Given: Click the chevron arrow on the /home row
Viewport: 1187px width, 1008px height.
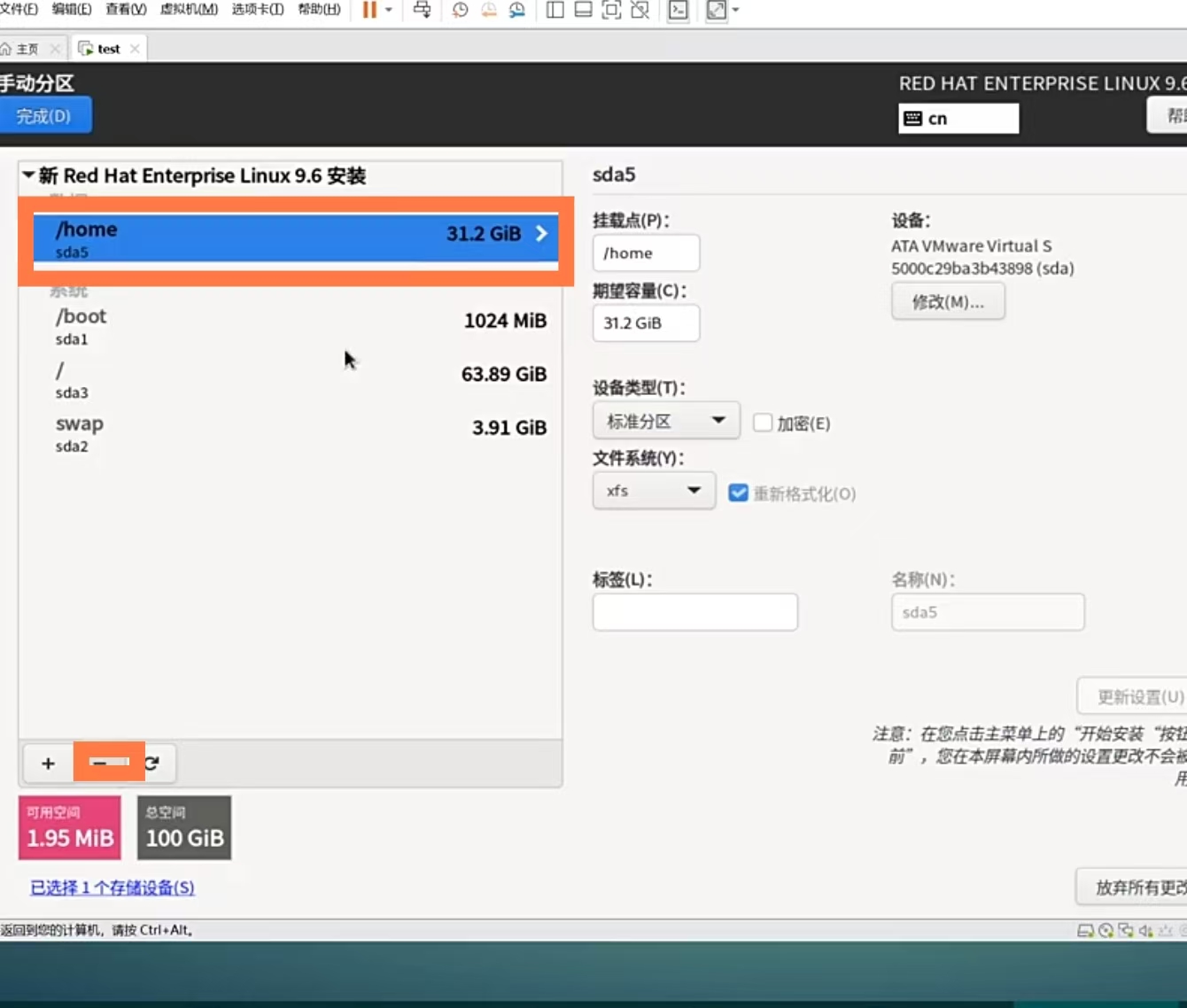Looking at the screenshot, I should (541, 234).
